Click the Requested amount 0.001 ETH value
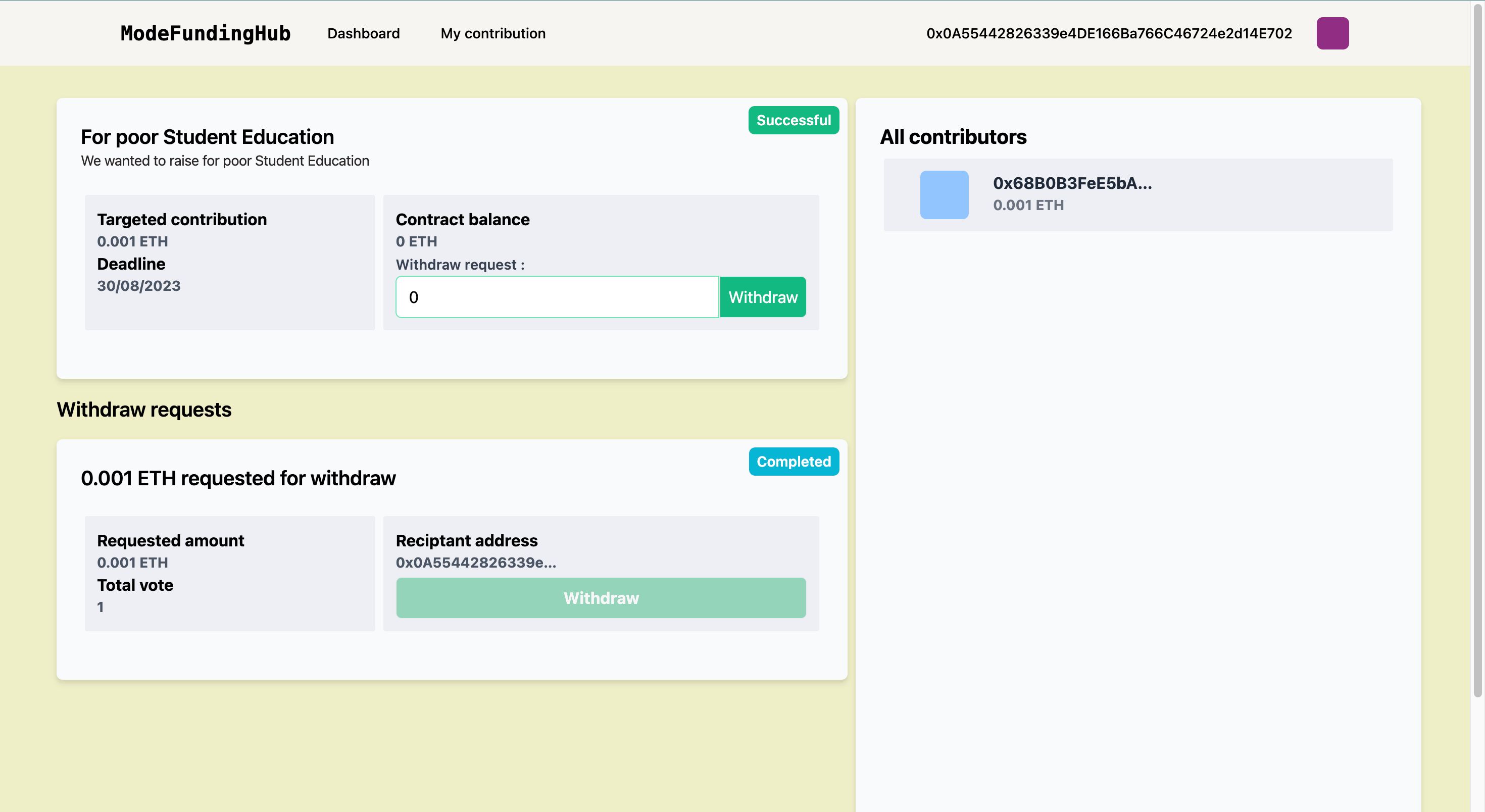The image size is (1485, 812). point(132,563)
